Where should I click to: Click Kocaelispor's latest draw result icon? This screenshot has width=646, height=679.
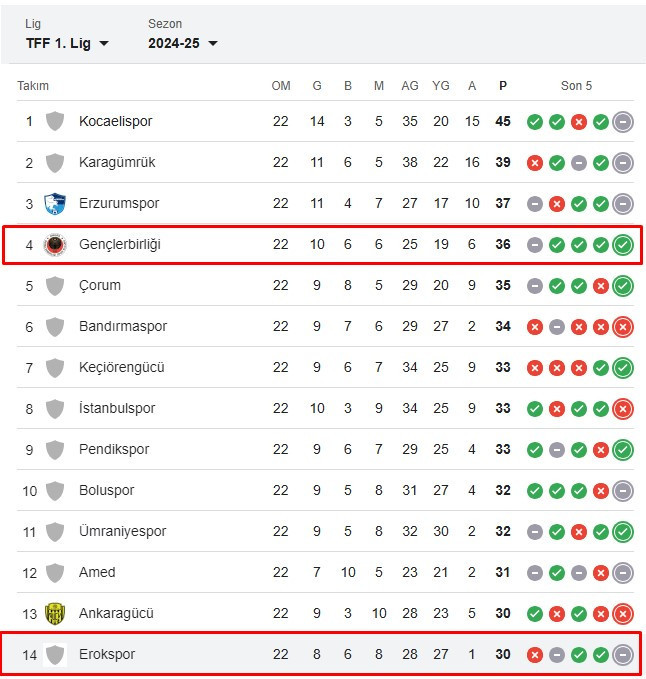(x=623, y=122)
